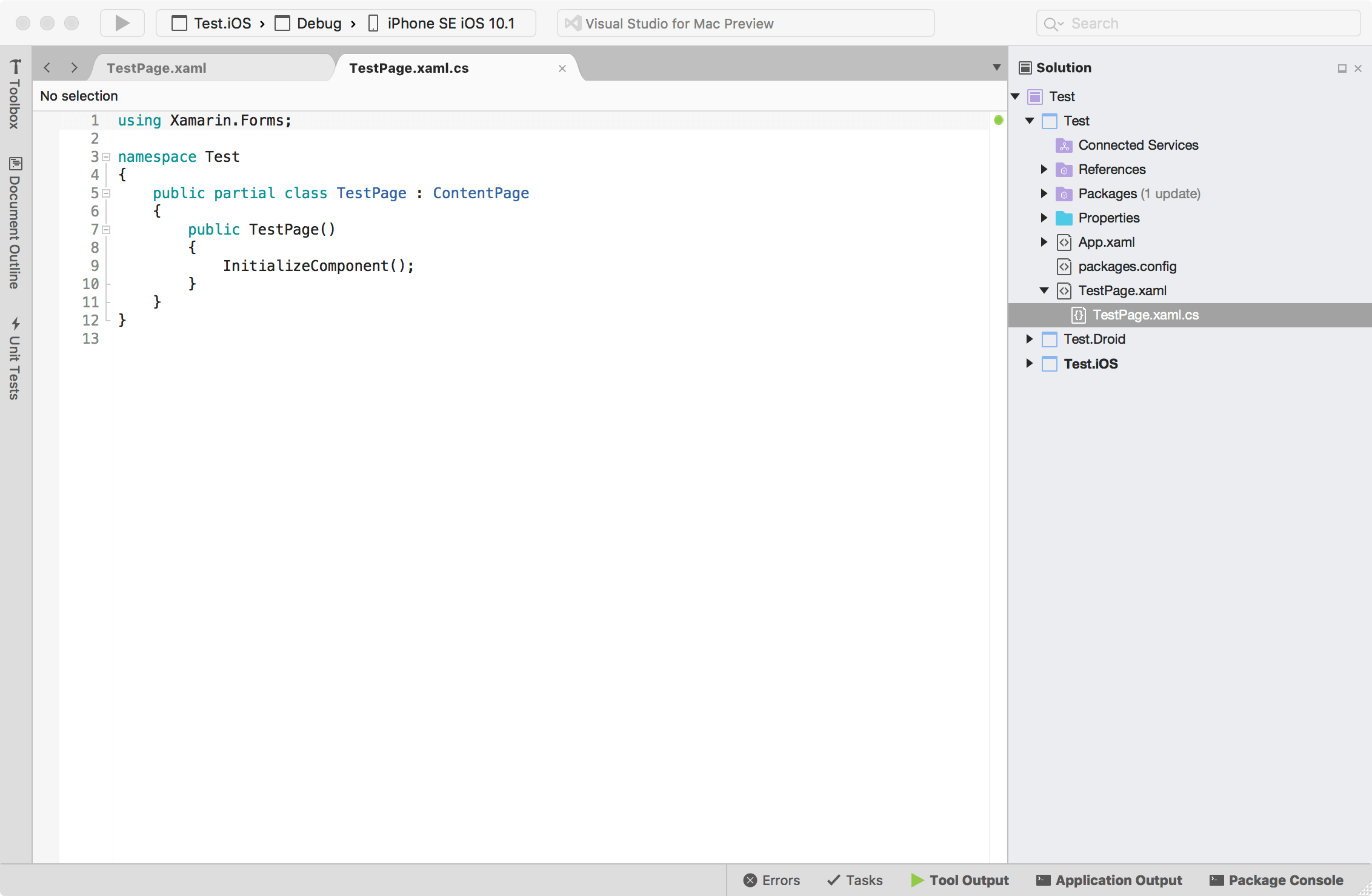Click the Search field
The height and width of the screenshot is (896, 1372).
point(1198,23)
